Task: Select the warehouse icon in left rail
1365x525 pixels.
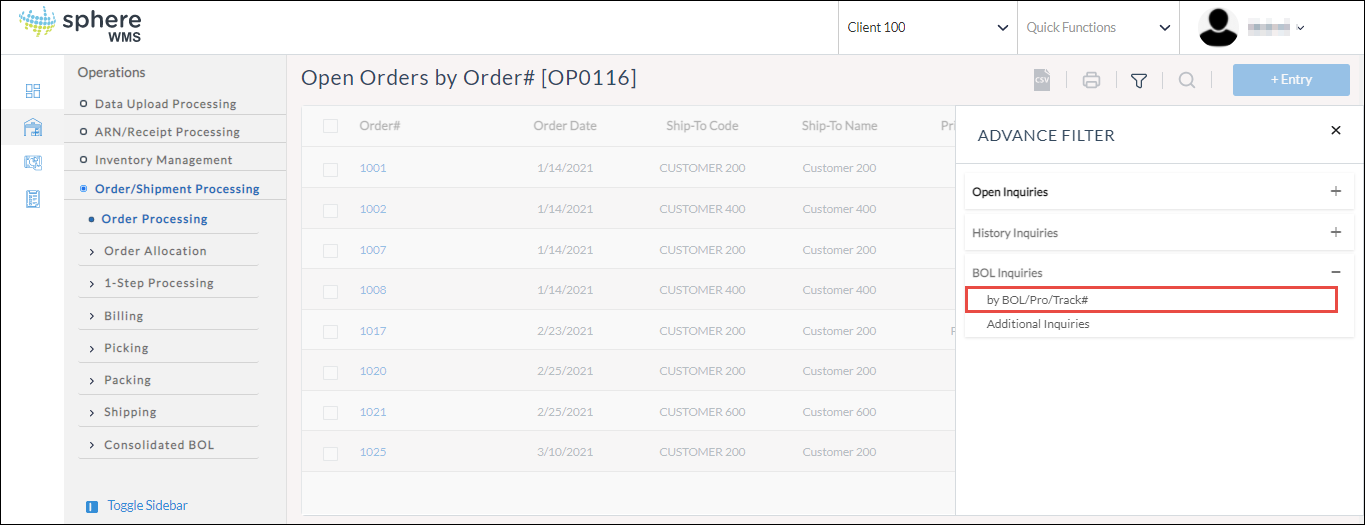Action: [x=33, y=127]
